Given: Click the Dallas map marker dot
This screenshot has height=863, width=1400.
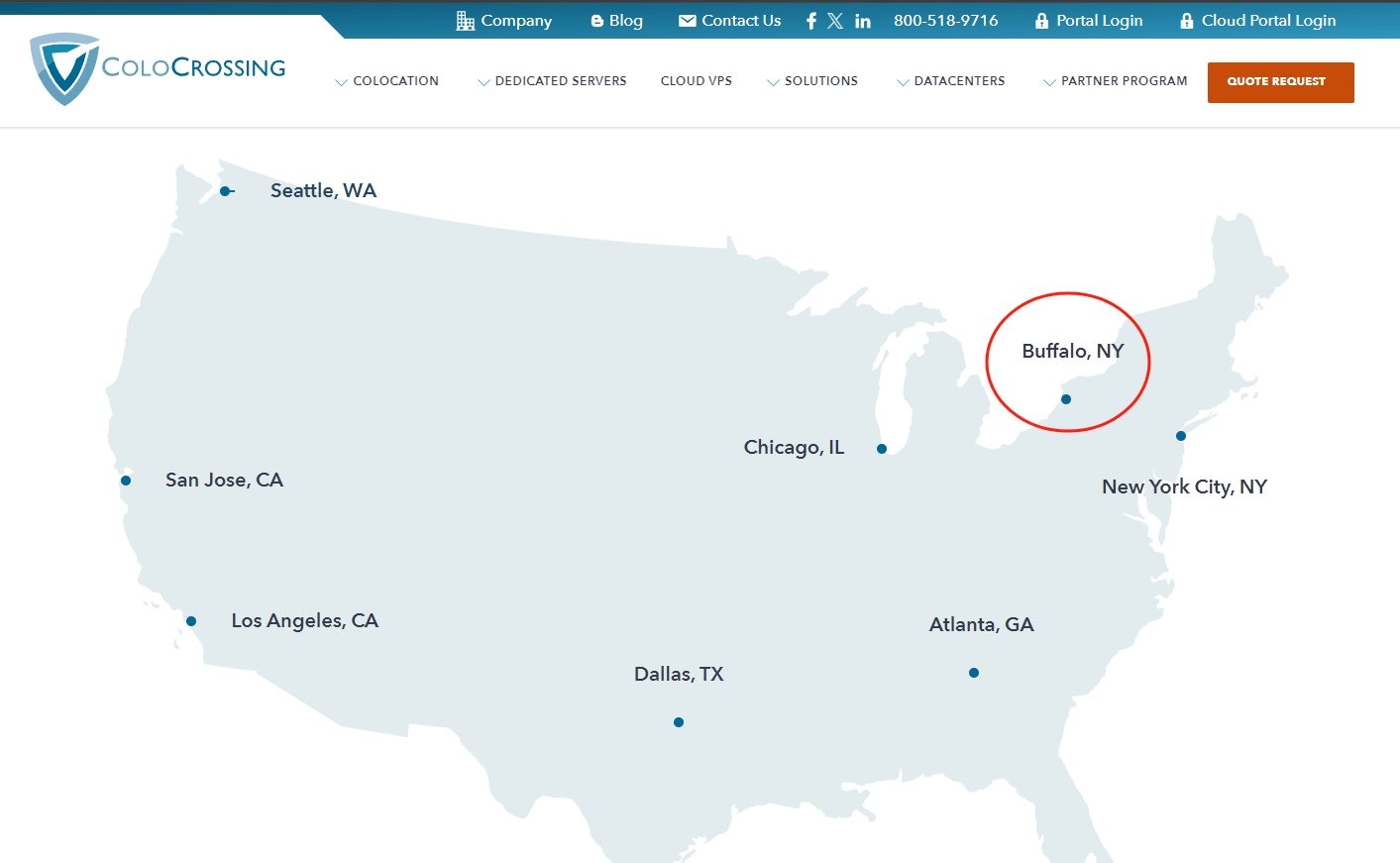Looking at the screenshot, I should tap(679, 722).
